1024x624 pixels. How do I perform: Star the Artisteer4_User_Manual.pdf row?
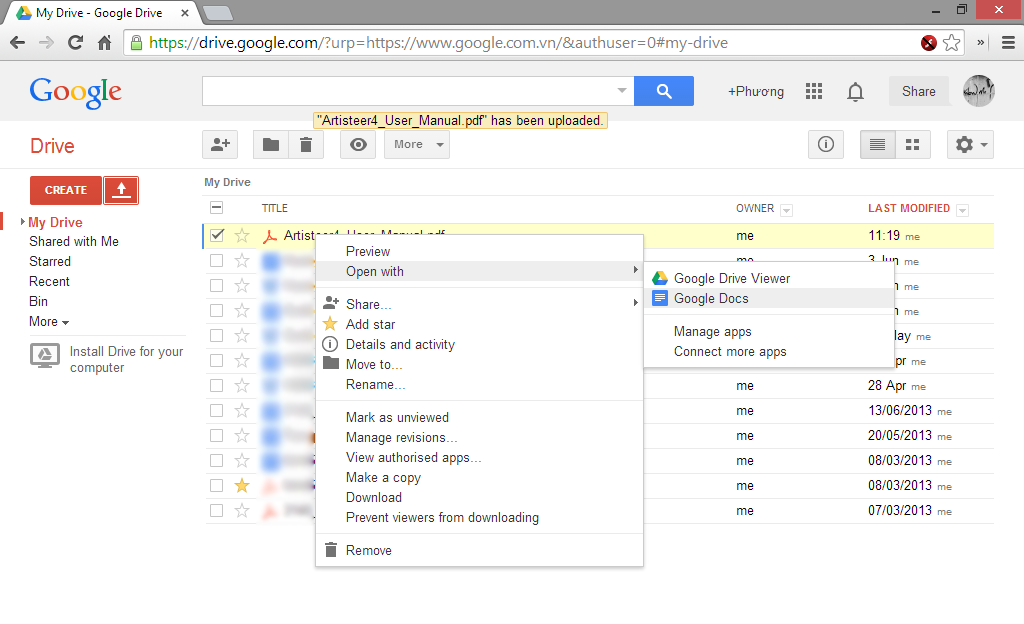pyautogui.click(x=242, y=236)
